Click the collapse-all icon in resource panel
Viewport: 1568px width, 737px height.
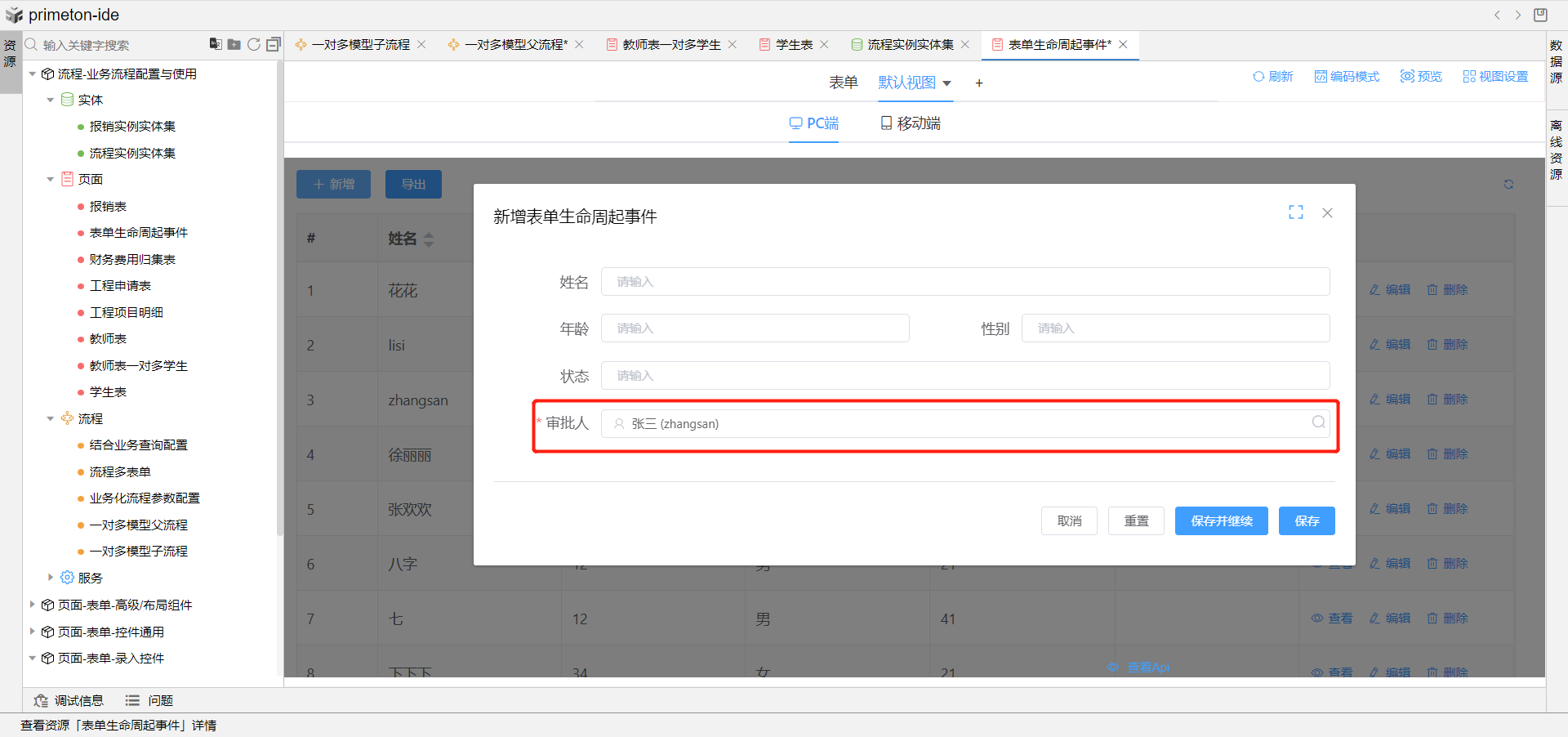coord(274,44)
